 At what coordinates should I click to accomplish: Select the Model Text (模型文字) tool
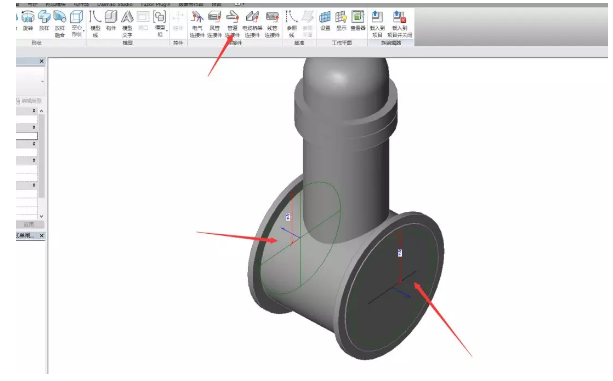pyautogui.click(x=127, y=24)
